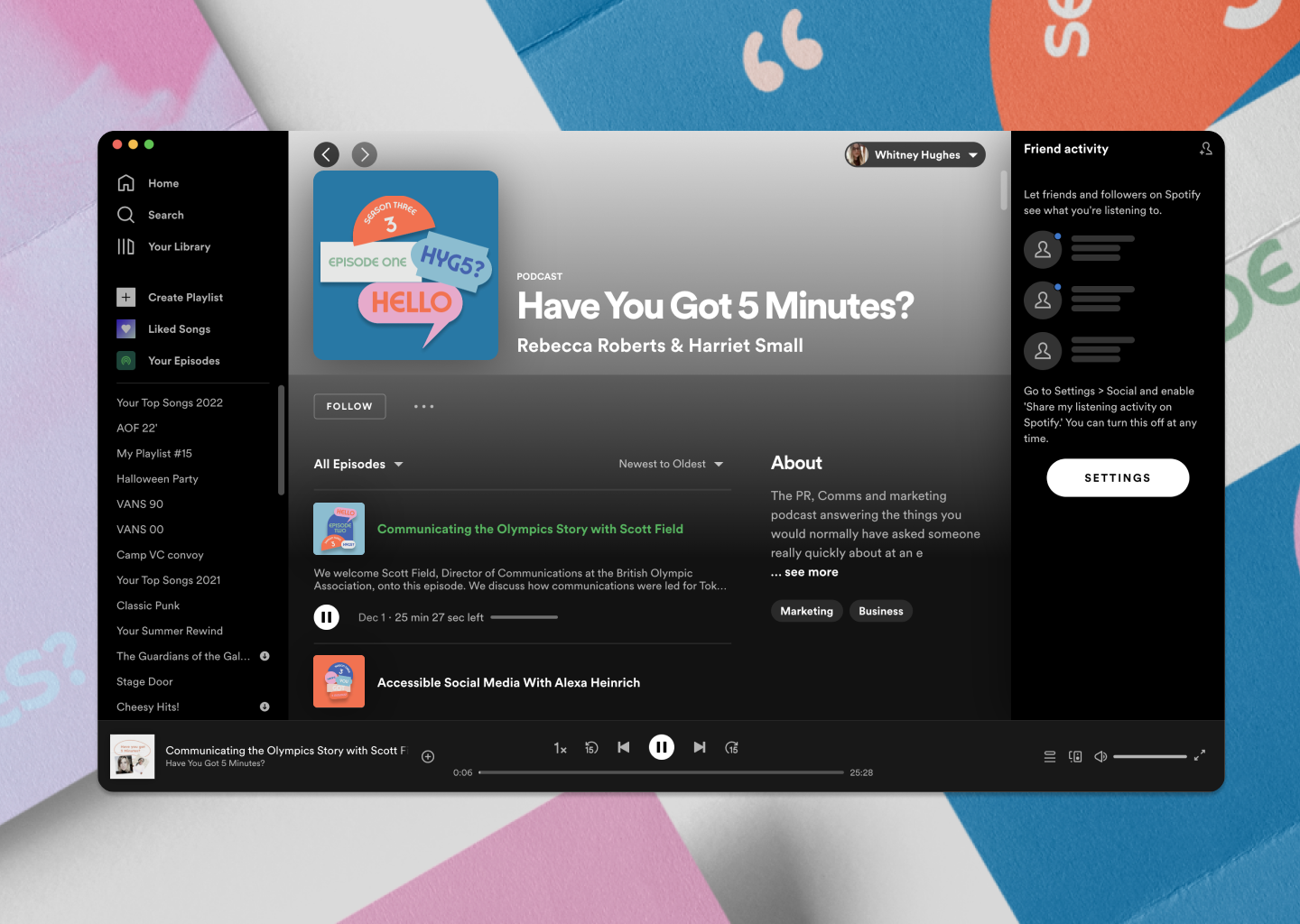This screenshot has width=1300, height=924.
Task: Open My Playlist #15
Action: pos(154,453)
